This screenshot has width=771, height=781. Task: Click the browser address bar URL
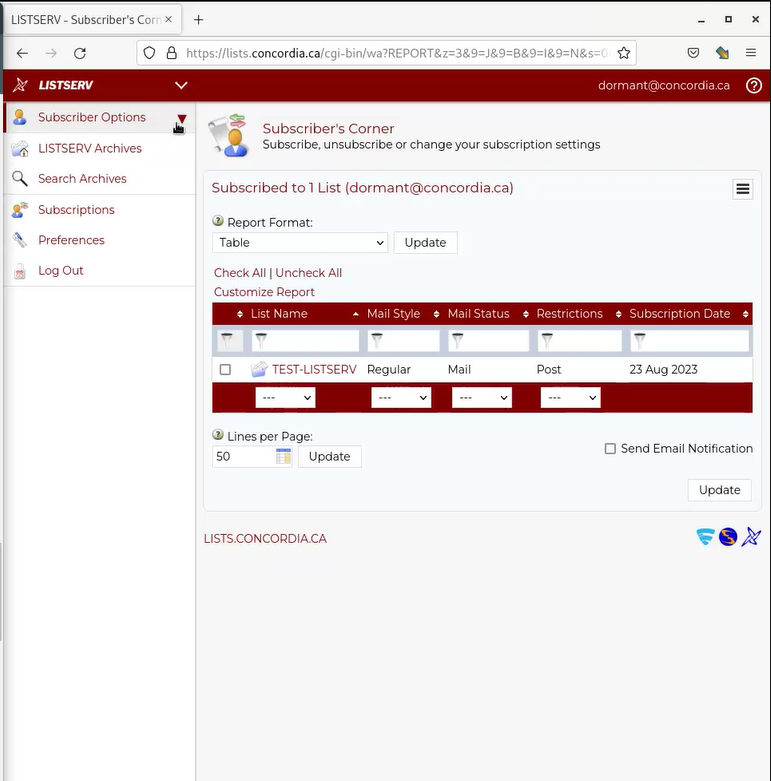[397, 53]
